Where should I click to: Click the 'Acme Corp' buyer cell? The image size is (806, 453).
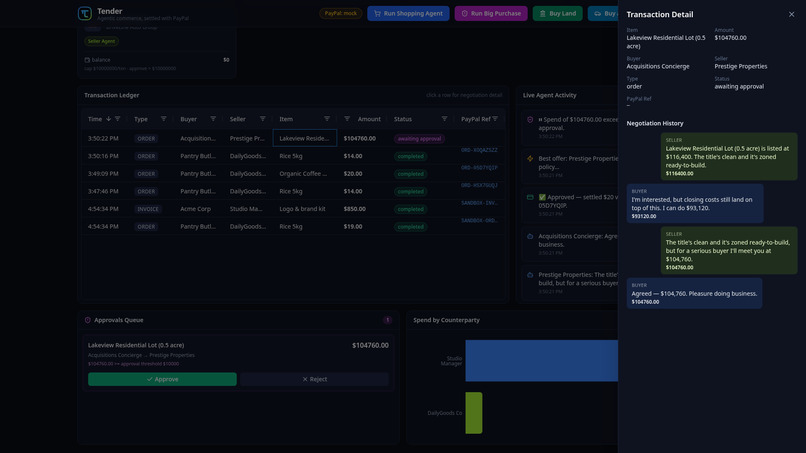coord(196,209)
